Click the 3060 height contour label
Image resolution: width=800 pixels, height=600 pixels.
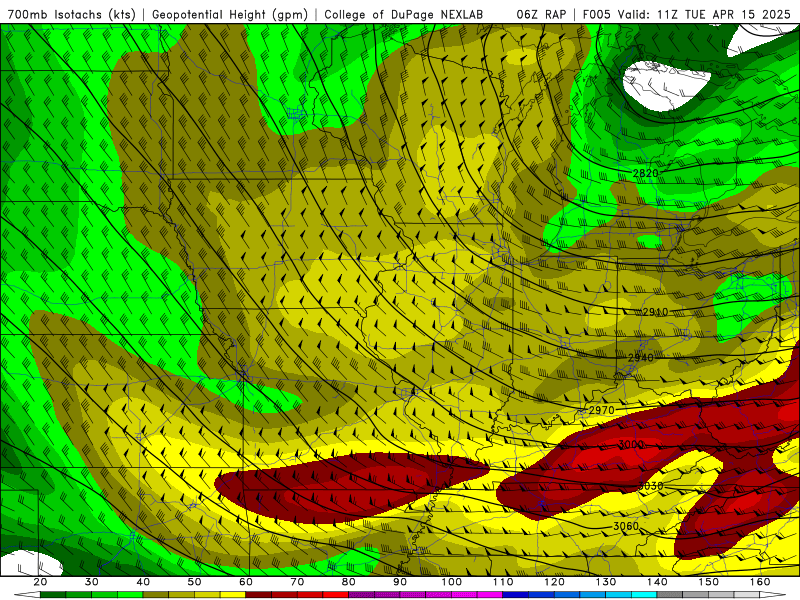tap(626, 526)
